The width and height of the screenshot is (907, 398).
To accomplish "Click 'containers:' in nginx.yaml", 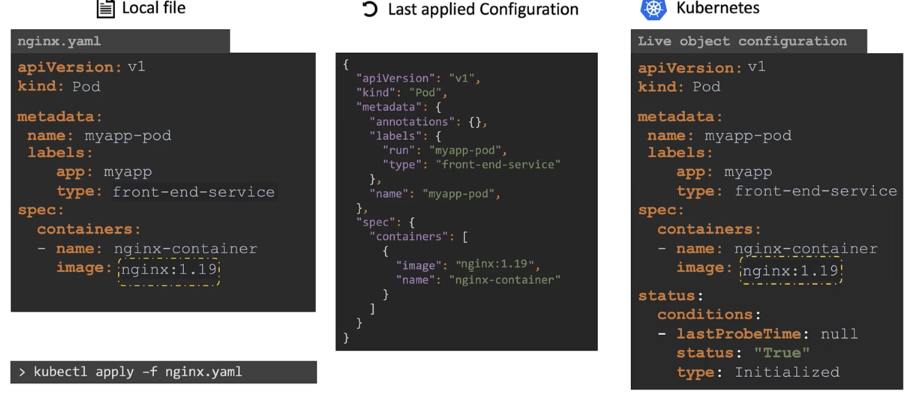I will point(89,229).
